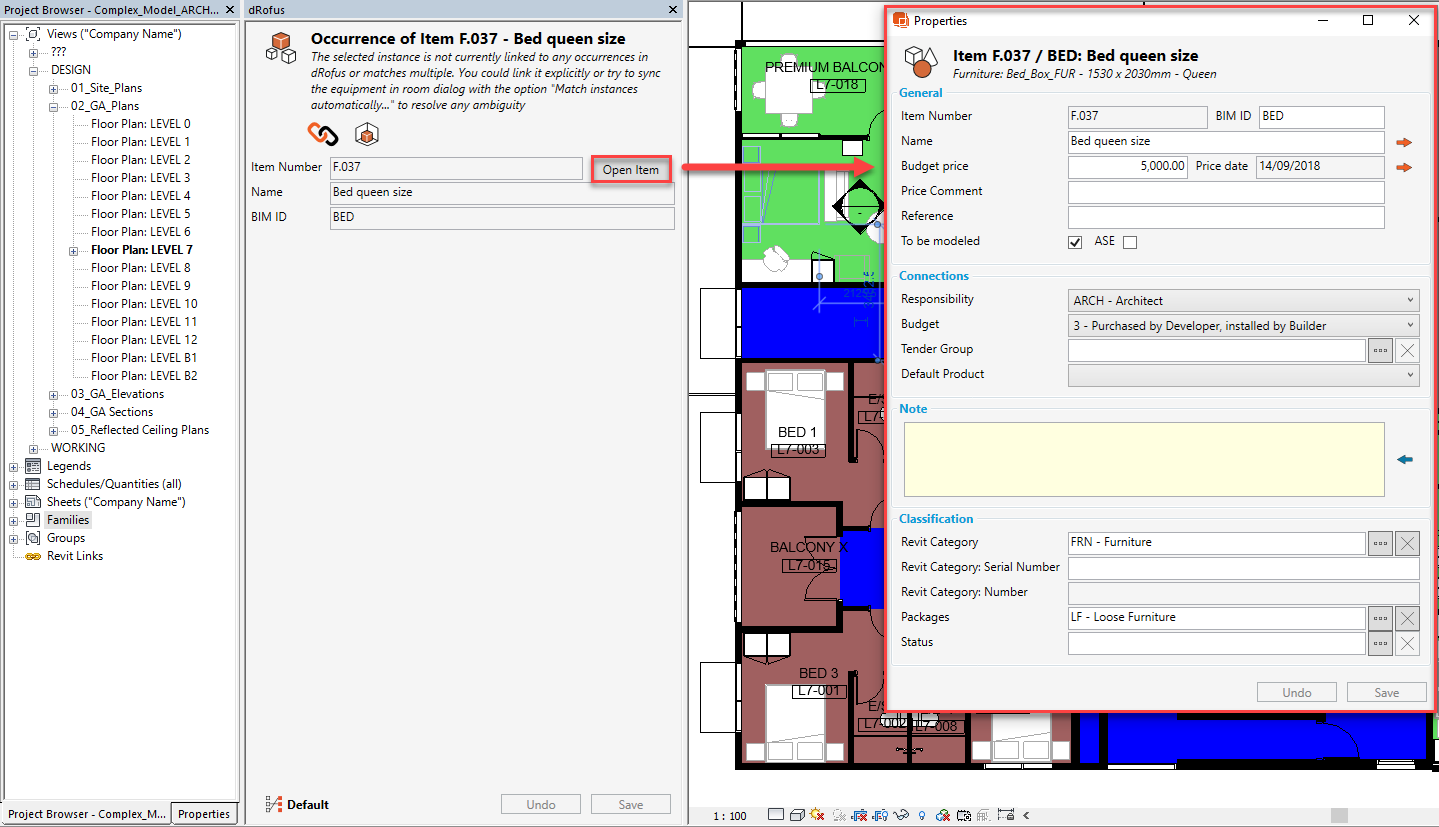Switch to the Properties tab at bottom
The width and height of the screenshot is (1439, 827).
click(204, 814)
